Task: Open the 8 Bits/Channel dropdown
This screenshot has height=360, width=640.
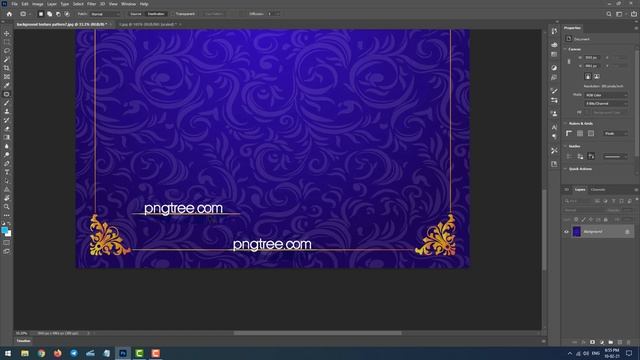Action: tap(606, 104)
